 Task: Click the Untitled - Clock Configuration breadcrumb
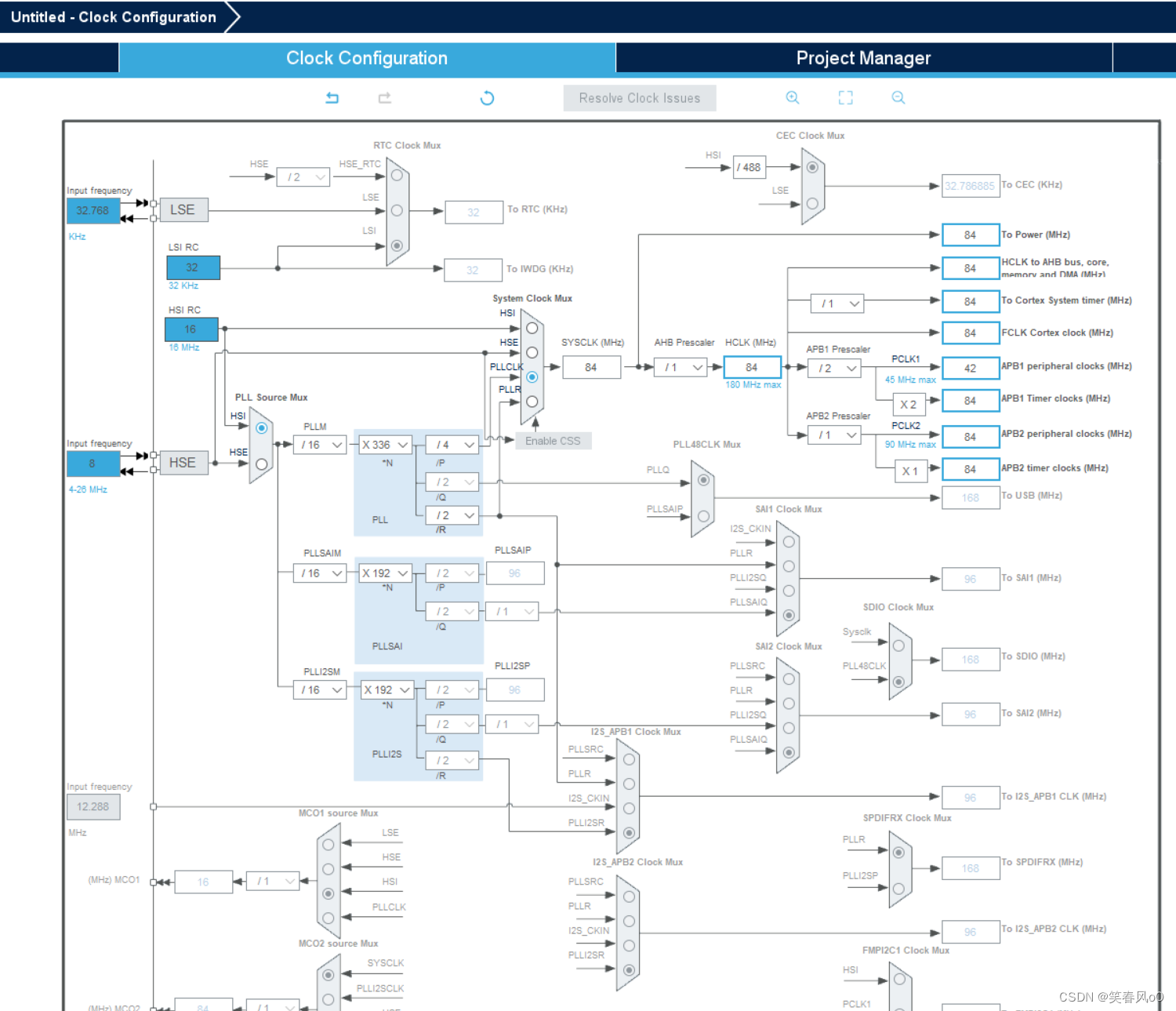114,17
